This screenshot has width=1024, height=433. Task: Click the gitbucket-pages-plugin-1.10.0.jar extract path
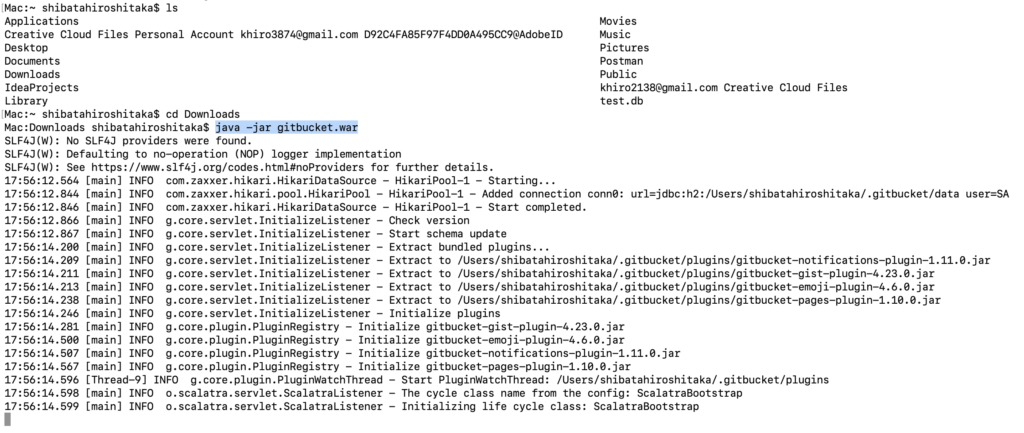coord(699,300)
